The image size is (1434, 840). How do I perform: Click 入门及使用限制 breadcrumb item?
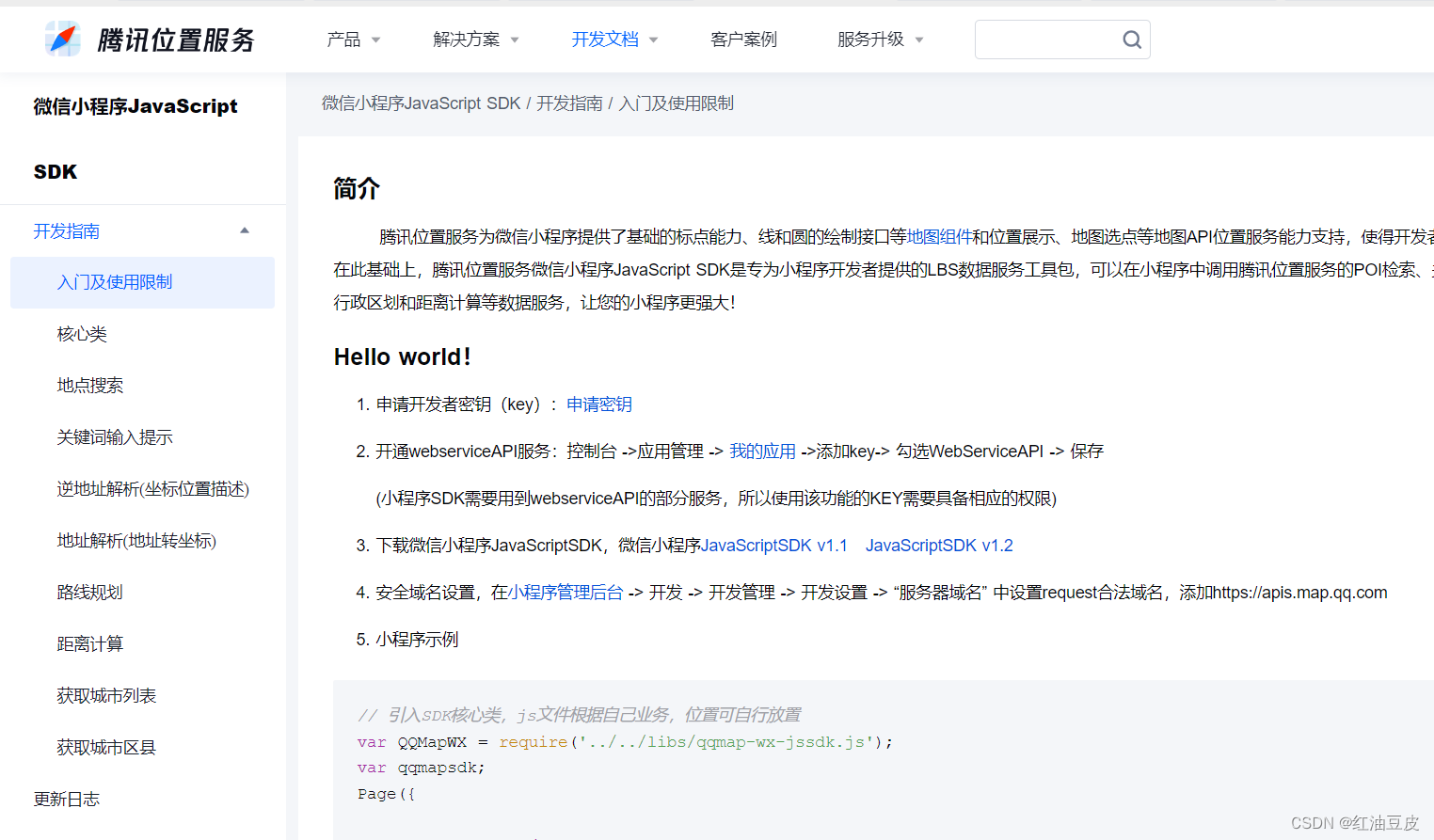coord(676,103)
